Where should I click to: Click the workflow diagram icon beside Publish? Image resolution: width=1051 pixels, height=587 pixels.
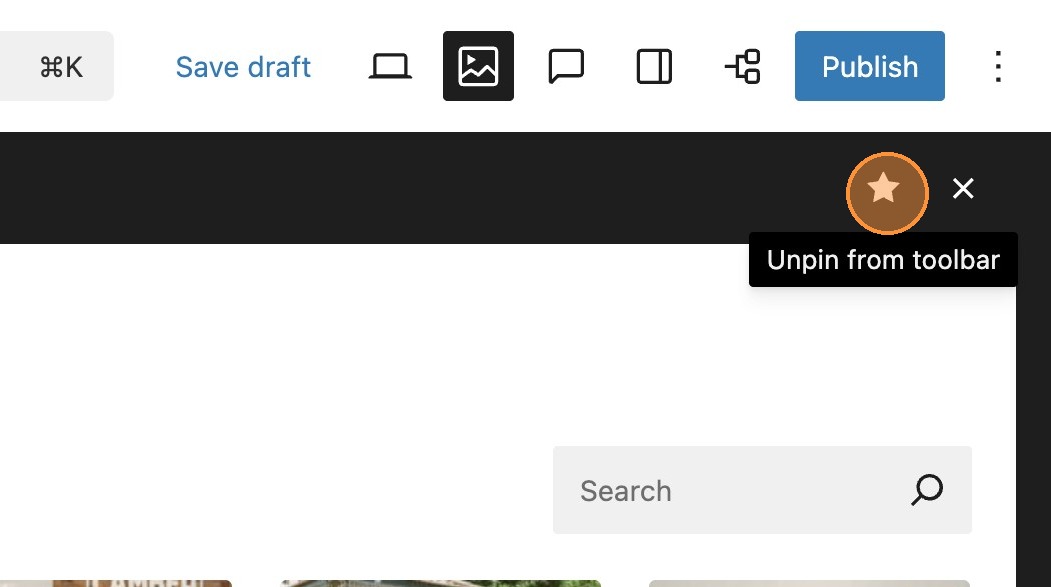(x=742, y=67)
